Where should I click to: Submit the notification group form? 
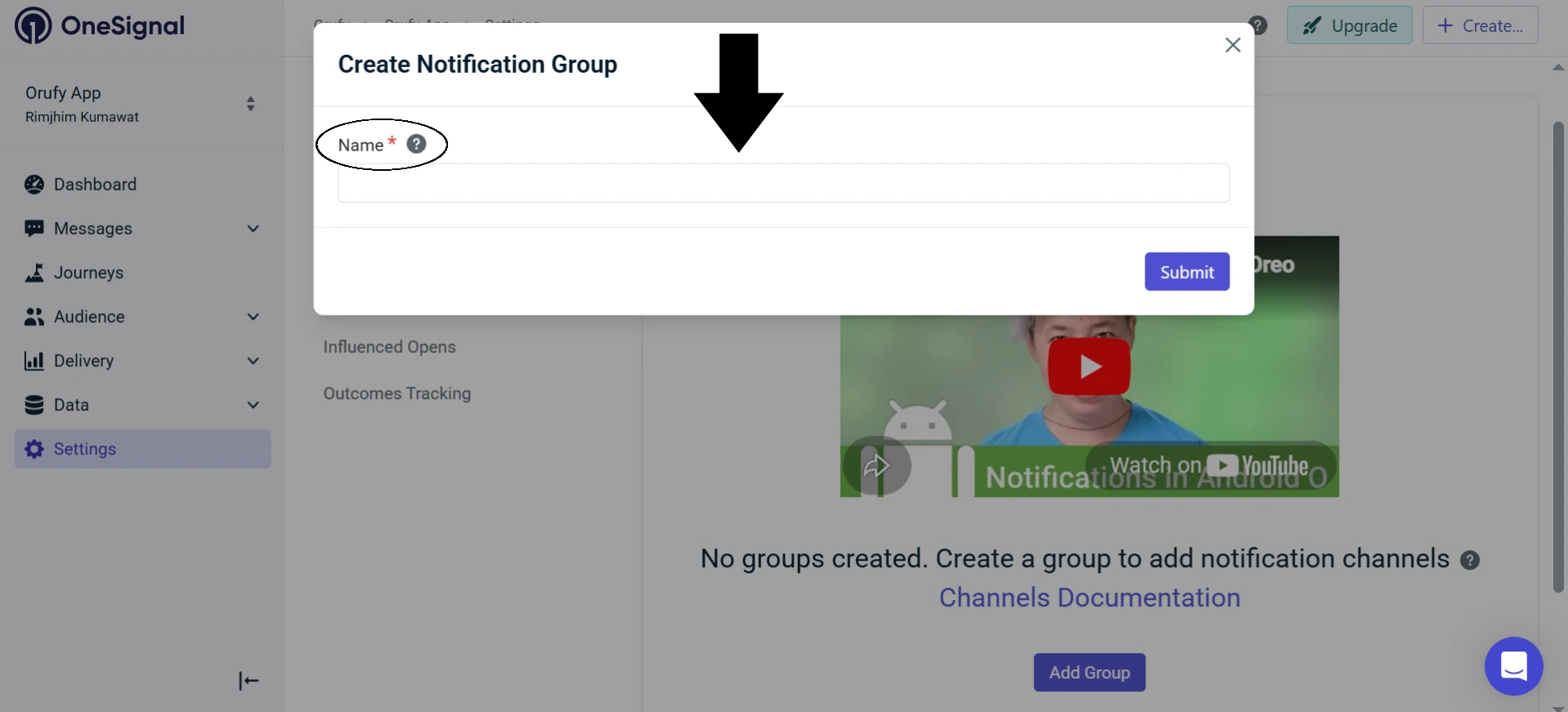[1187, 271]
